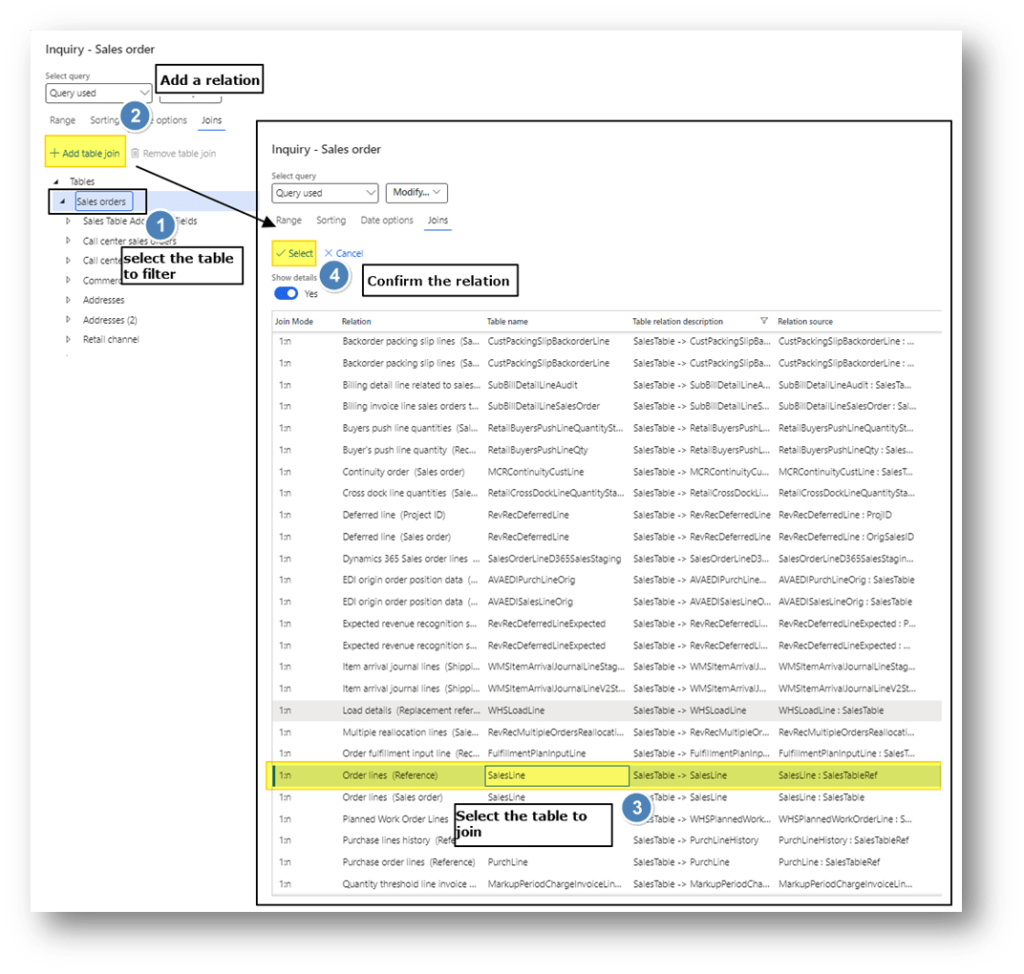Switch to the Date options tab in the foreground dialog
The height and width of the screenshot is (974, 1024).
click(x=385, y=220)
